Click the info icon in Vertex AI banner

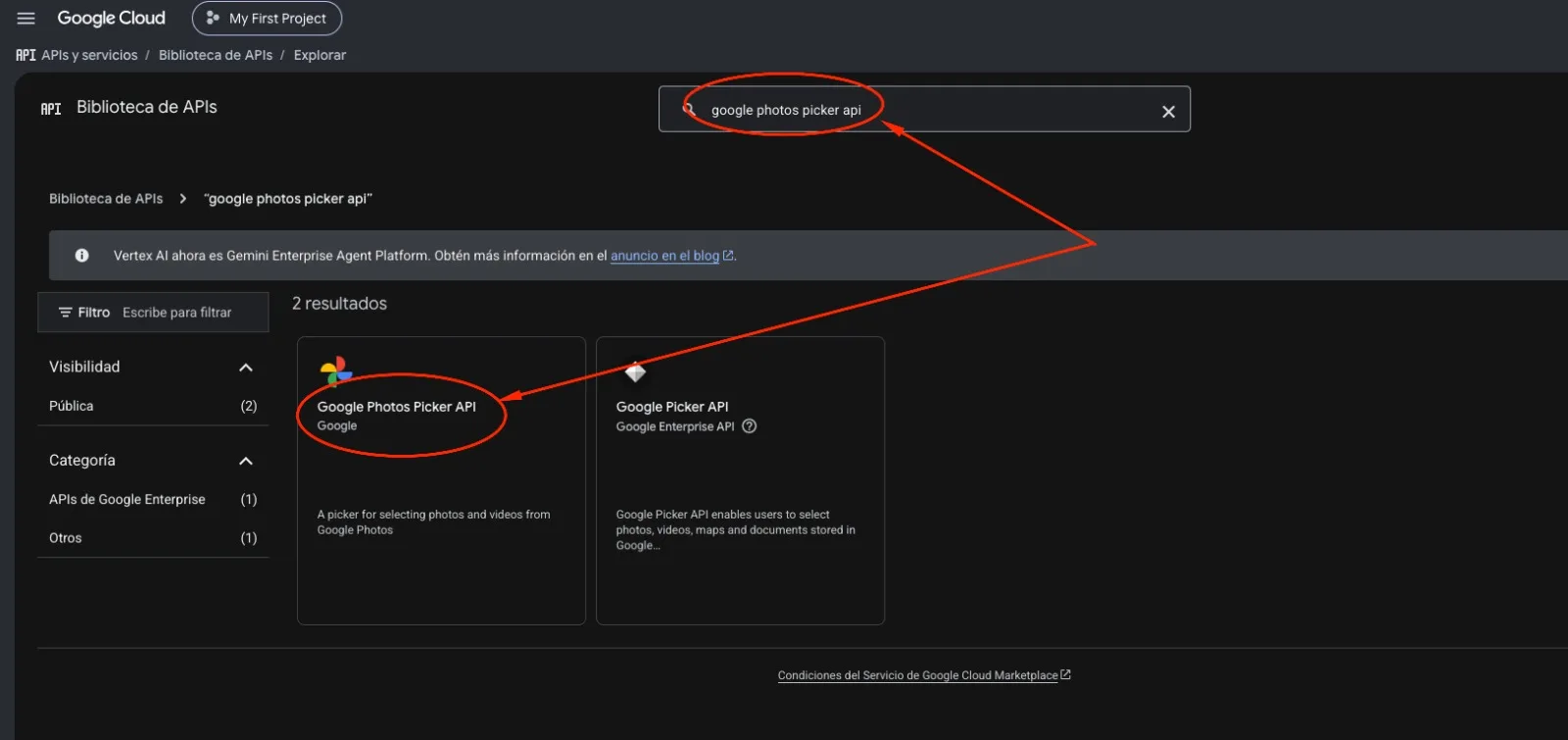[82, 255]
